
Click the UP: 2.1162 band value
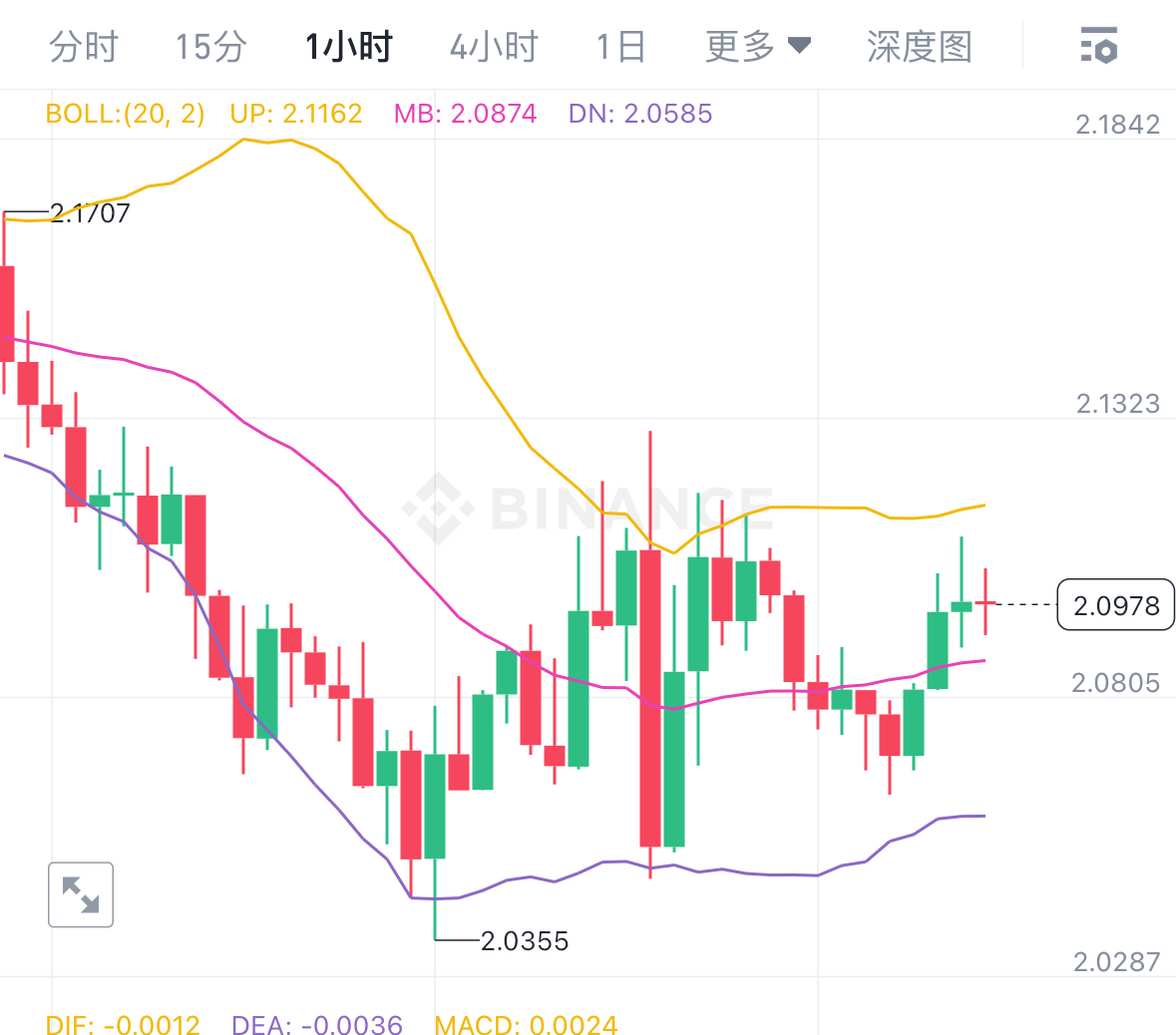(296, 114)
